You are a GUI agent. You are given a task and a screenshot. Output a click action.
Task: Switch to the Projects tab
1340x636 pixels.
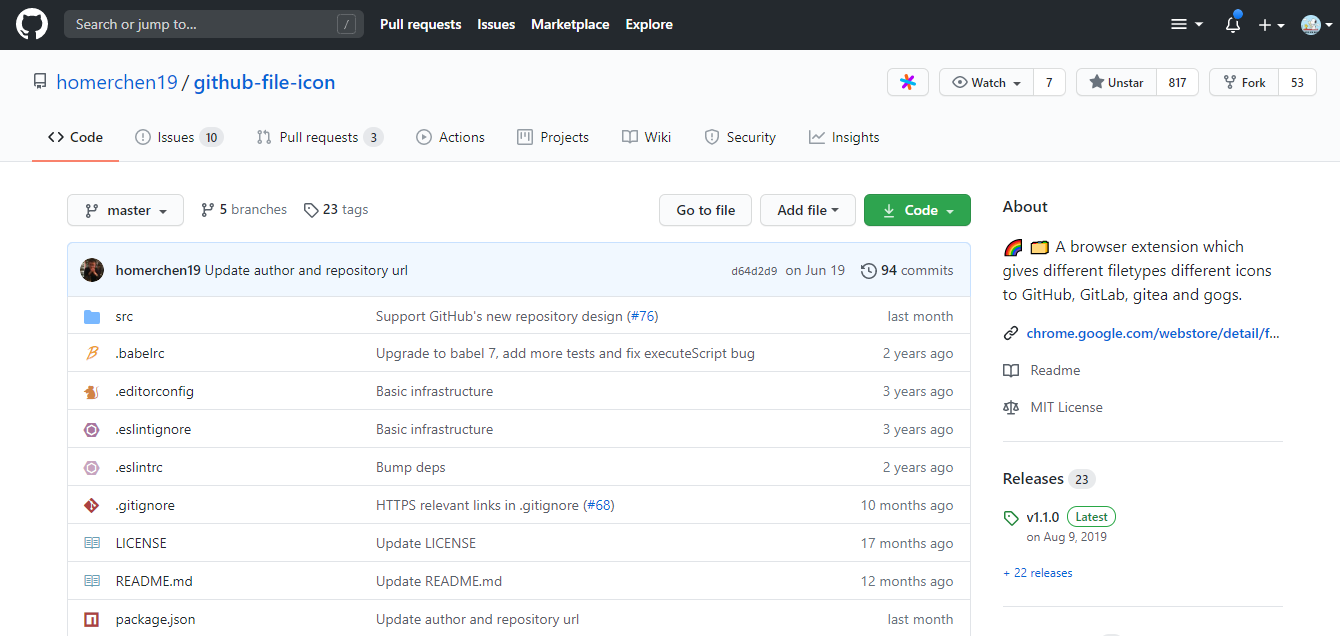click(553, 137)
